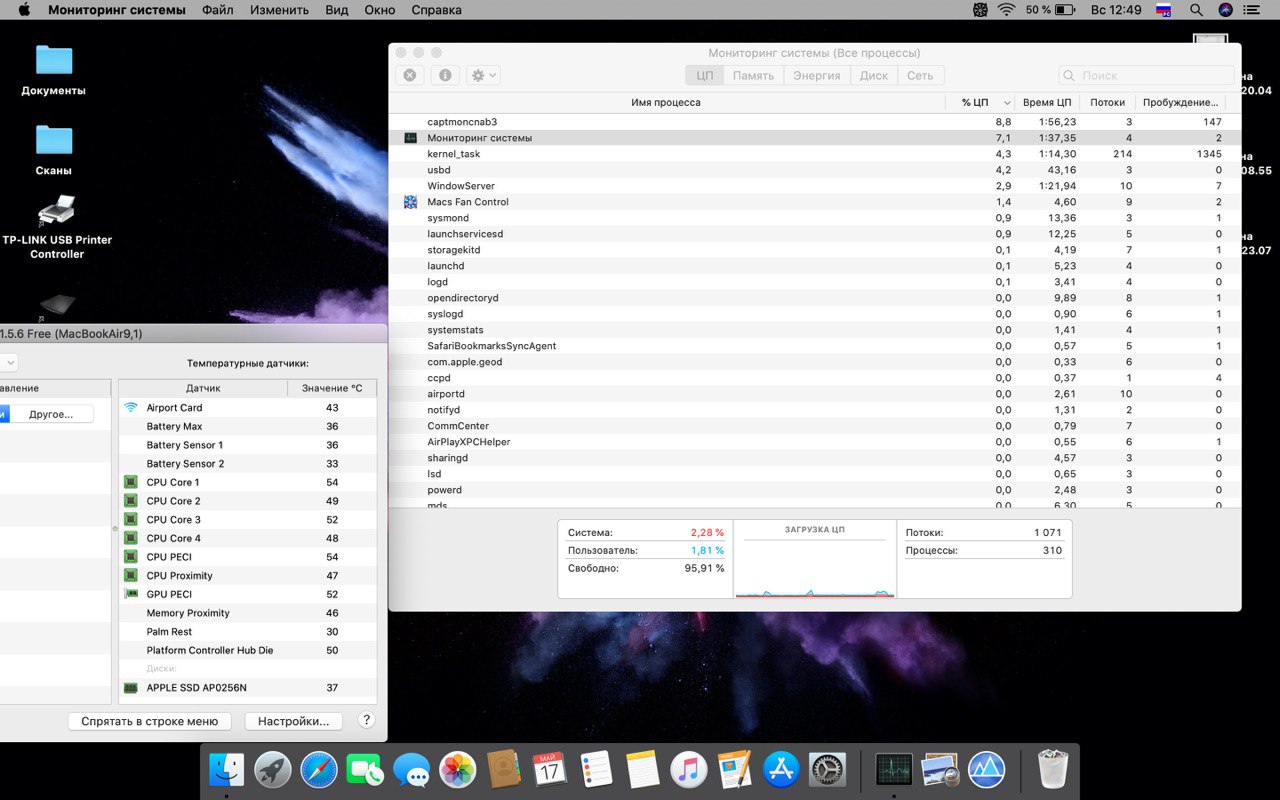The height and width of the screenshot is (800, 1280).
Task: Open TP-LINK USB Printer Controller desktop icon
Action: click(57, 211)
